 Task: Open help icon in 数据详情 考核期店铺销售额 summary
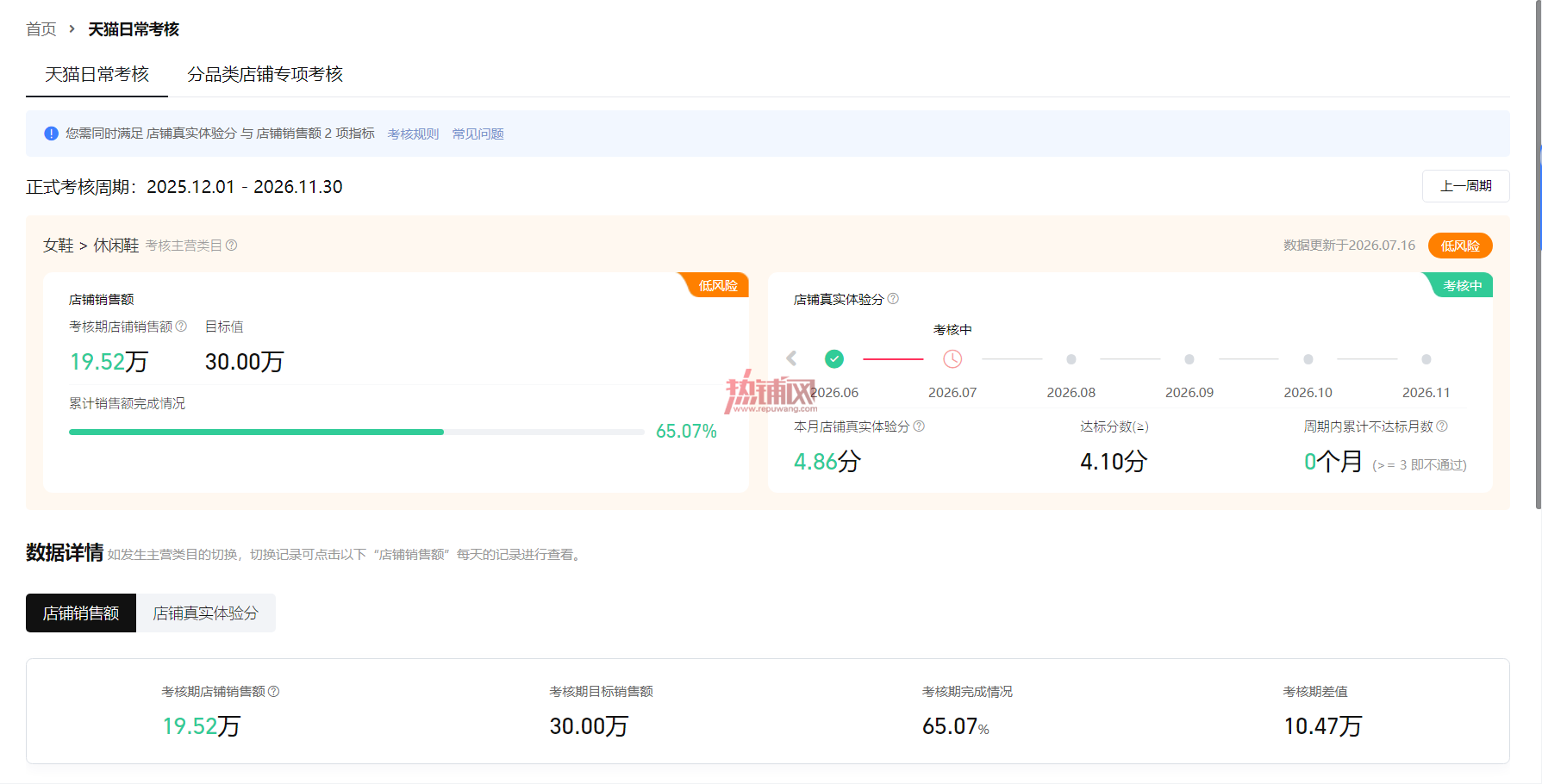tap(274, 692)
